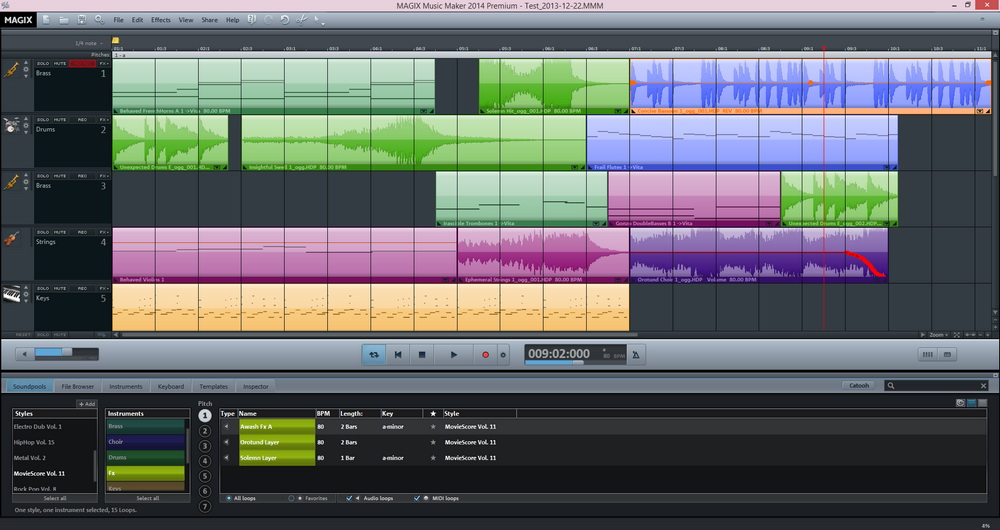The width and height of the screenshot is (1000, 530).
Task: Adjust the master volume slider
Action: (67, 353)
